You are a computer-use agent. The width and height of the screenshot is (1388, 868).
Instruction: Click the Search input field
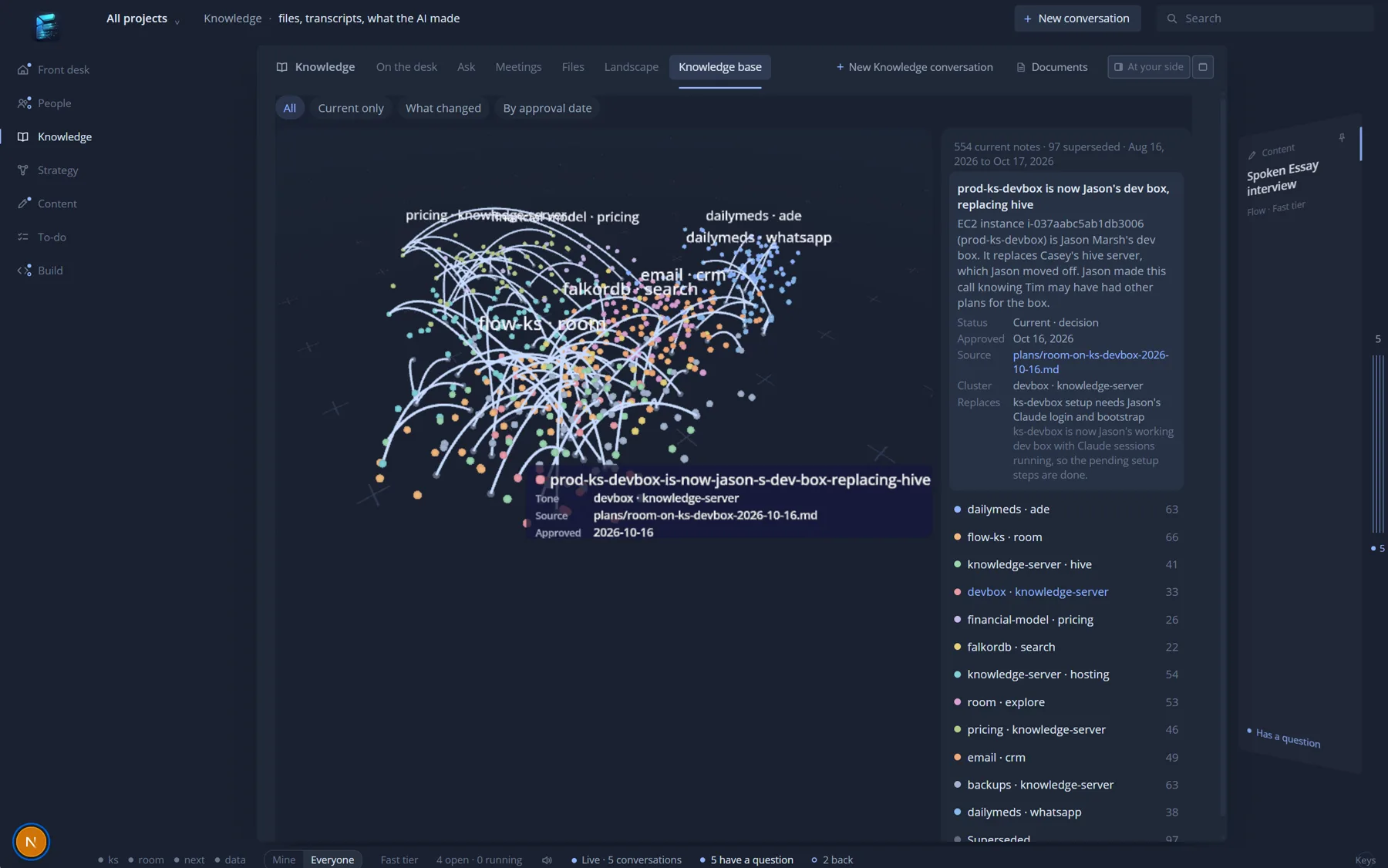coord(1265,19)
